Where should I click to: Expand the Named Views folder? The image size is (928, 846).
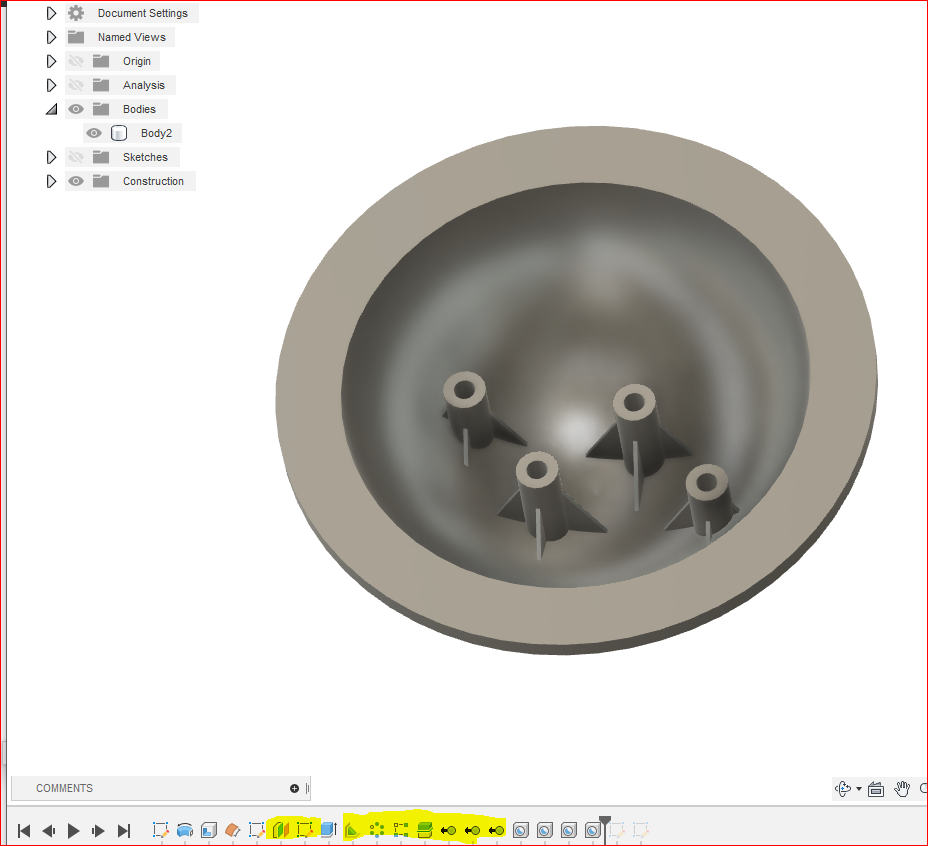coord(51,37)
